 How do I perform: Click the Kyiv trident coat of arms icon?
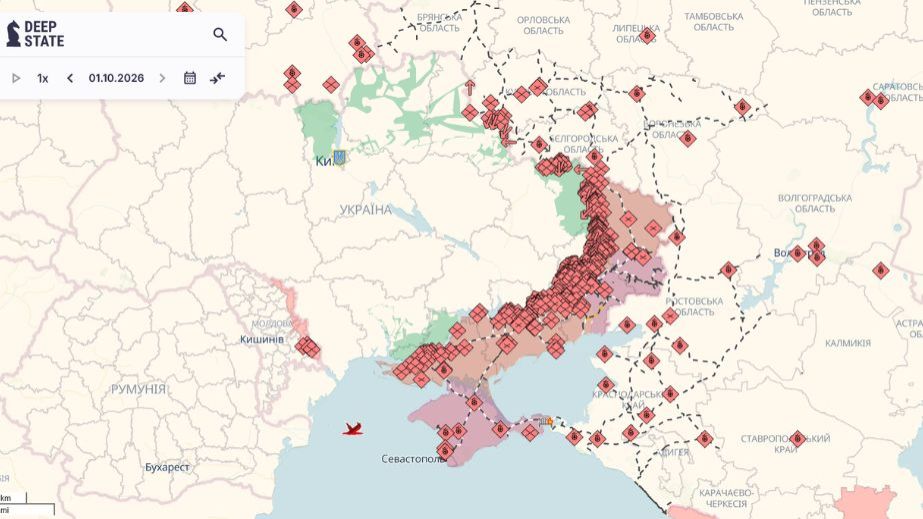pyautogui.click(x=339, y=157)
